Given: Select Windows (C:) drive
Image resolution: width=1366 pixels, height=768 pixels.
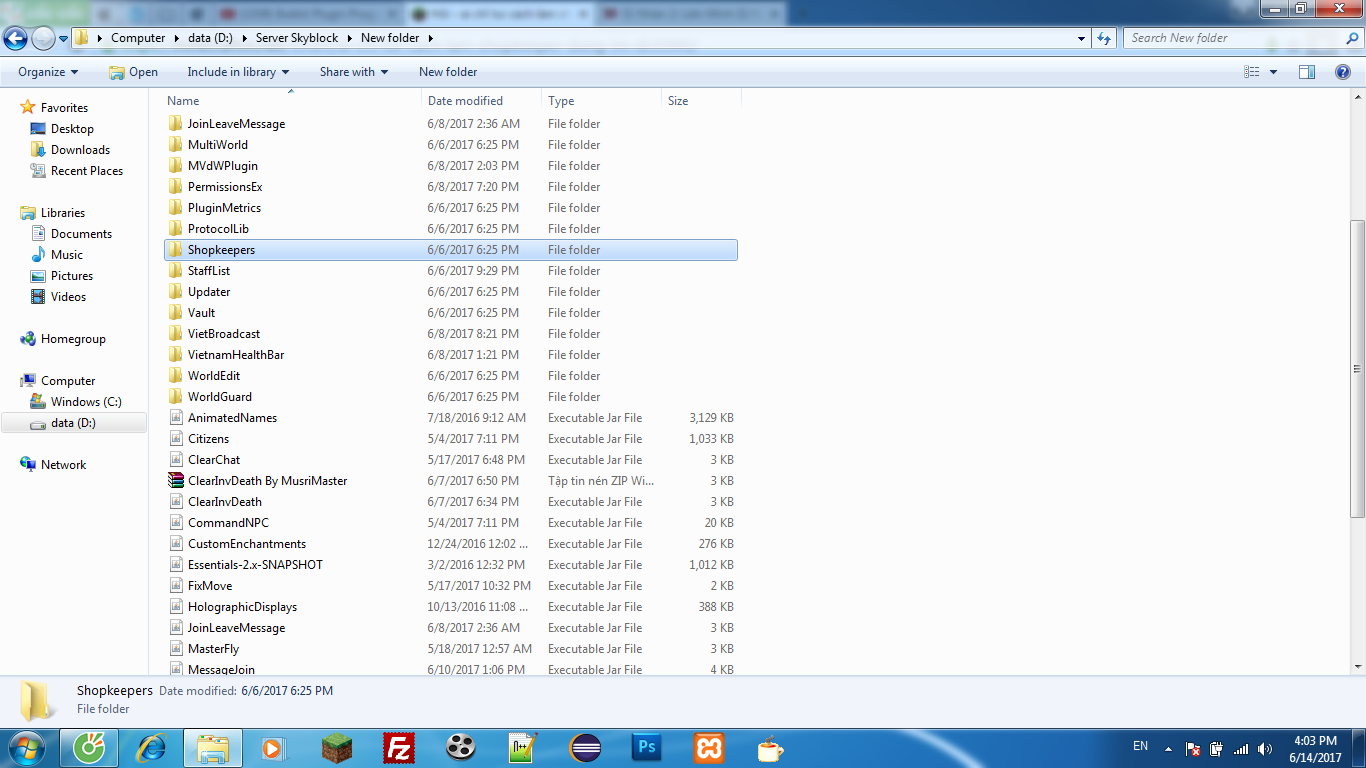Looking at the screenshot, I should tap(86, 402).
